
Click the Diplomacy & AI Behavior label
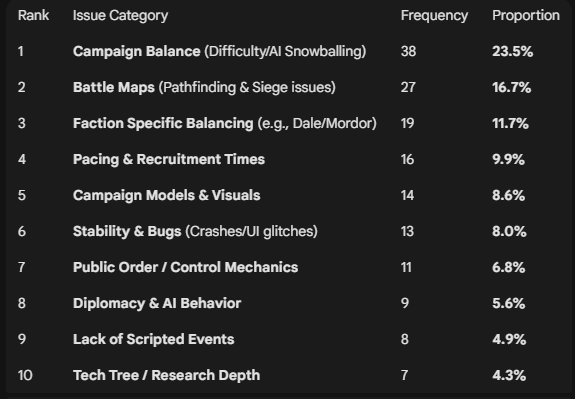157,303
